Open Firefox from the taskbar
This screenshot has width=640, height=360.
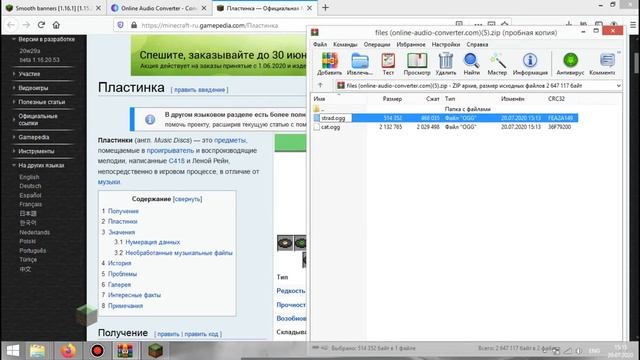[68, 351]
